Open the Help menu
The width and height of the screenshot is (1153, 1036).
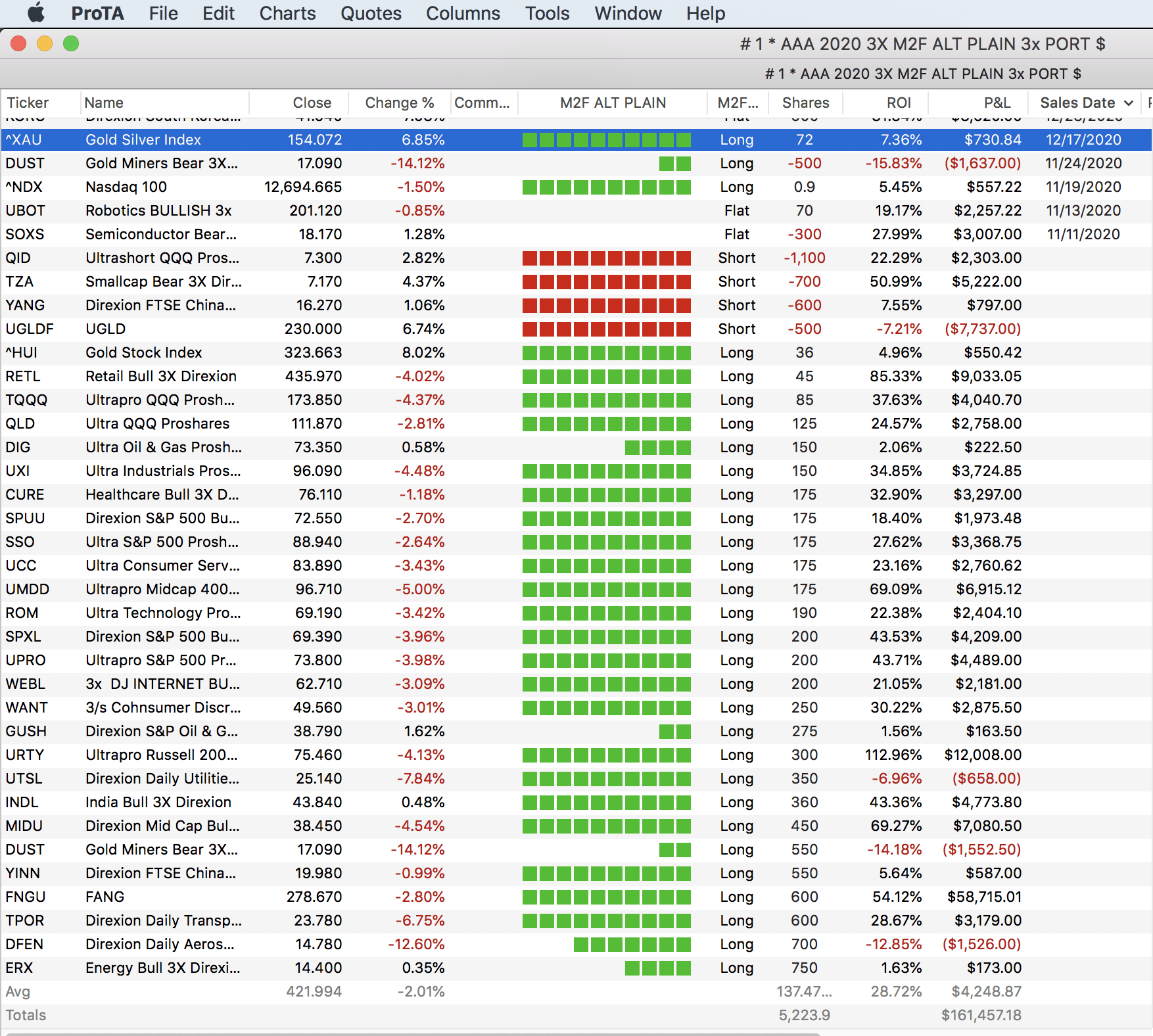coord(705,13)
